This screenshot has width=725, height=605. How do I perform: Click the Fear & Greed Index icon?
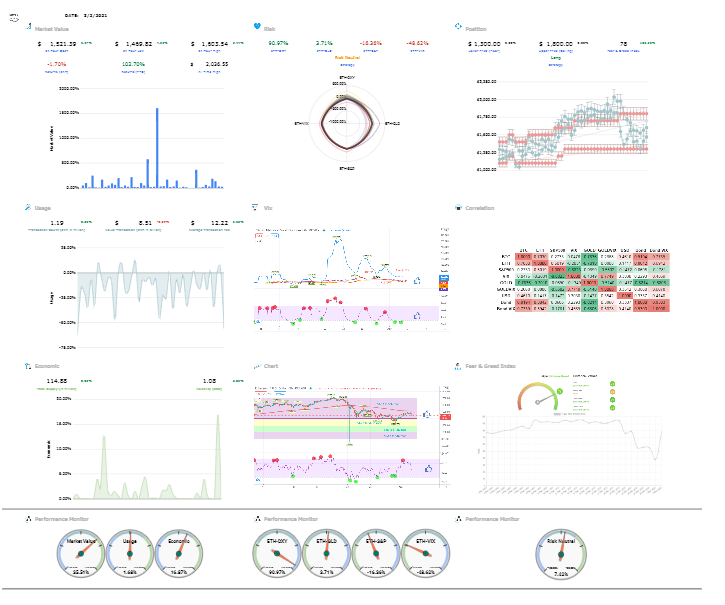[x=458, y=366]
